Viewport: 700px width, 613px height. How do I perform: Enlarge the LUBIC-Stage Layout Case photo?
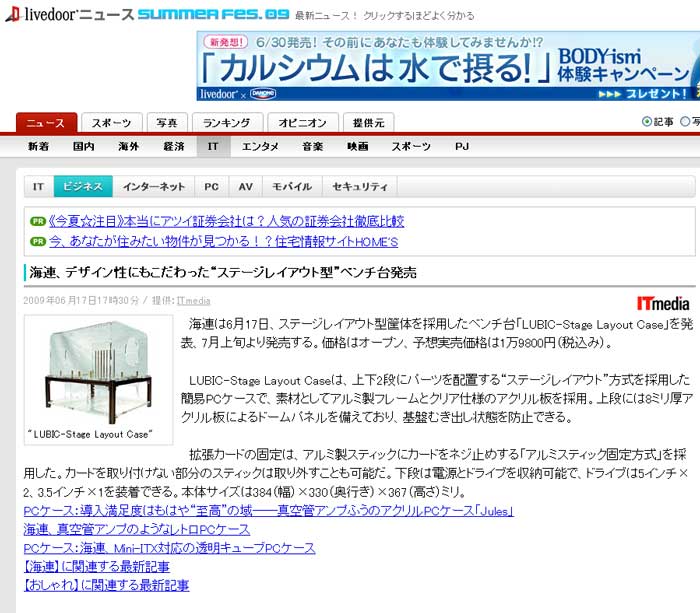tap(98, 371)
